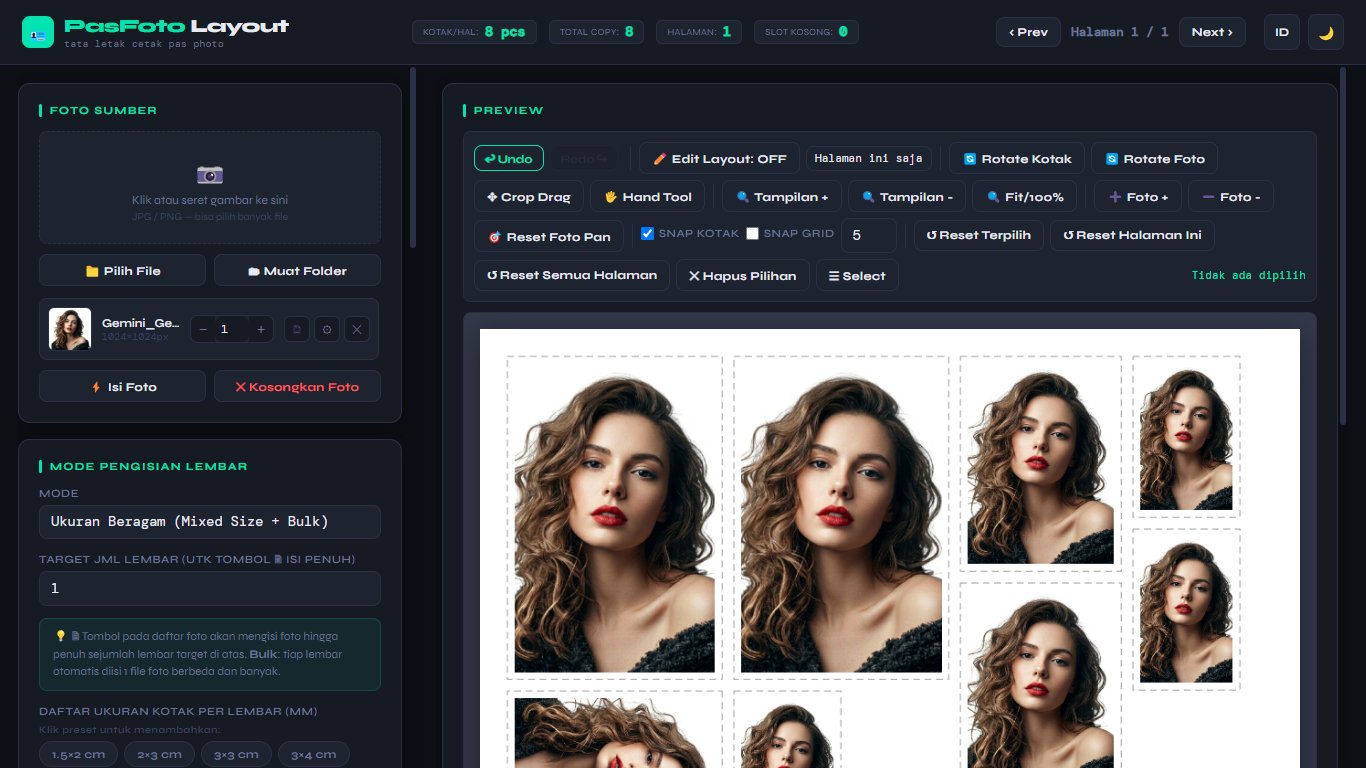
Task: Uncheck the SNAP KOTAK checkbox
Action: point(647,233)
